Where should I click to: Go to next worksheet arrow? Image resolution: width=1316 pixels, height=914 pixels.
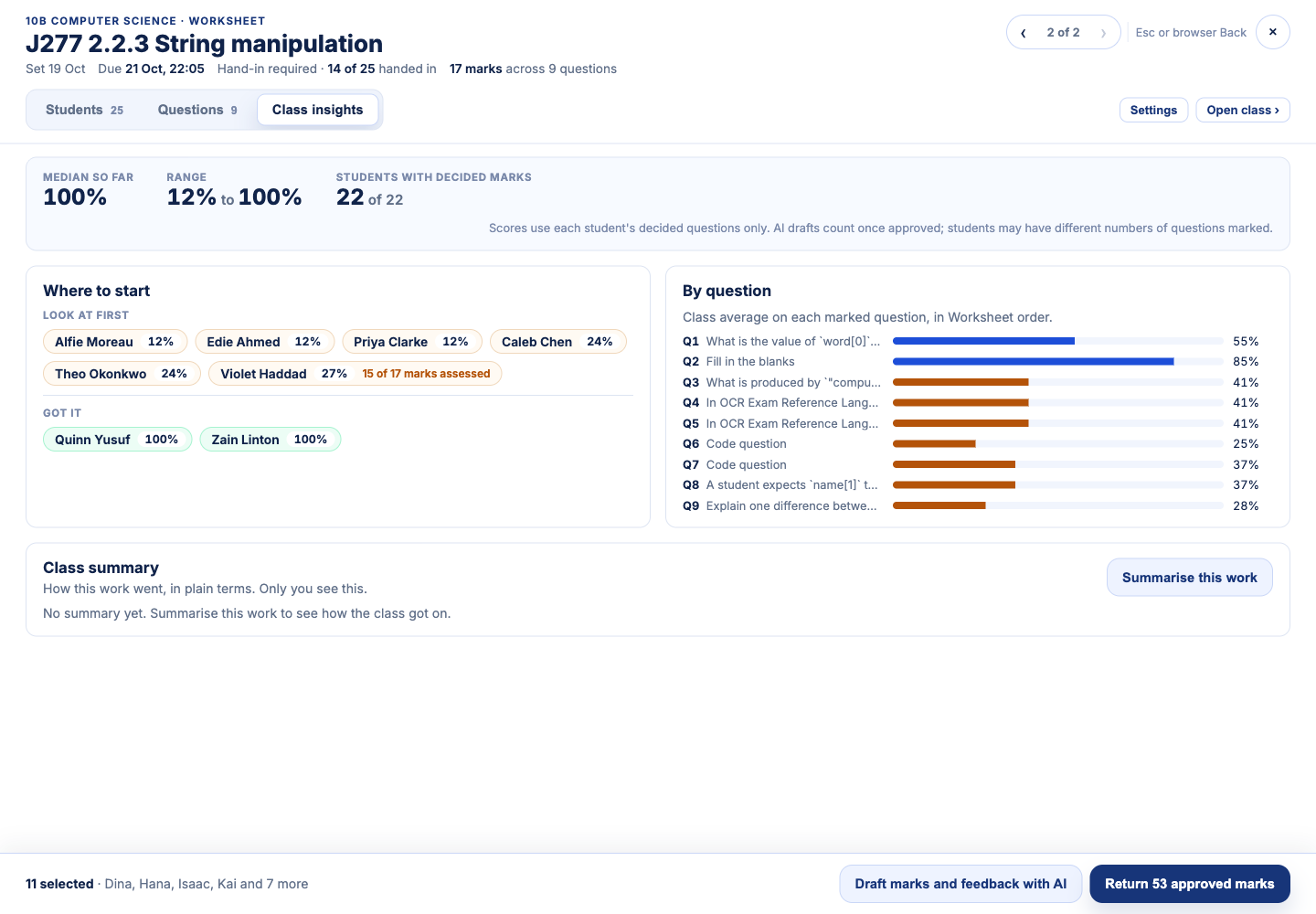click(1103, 33)
